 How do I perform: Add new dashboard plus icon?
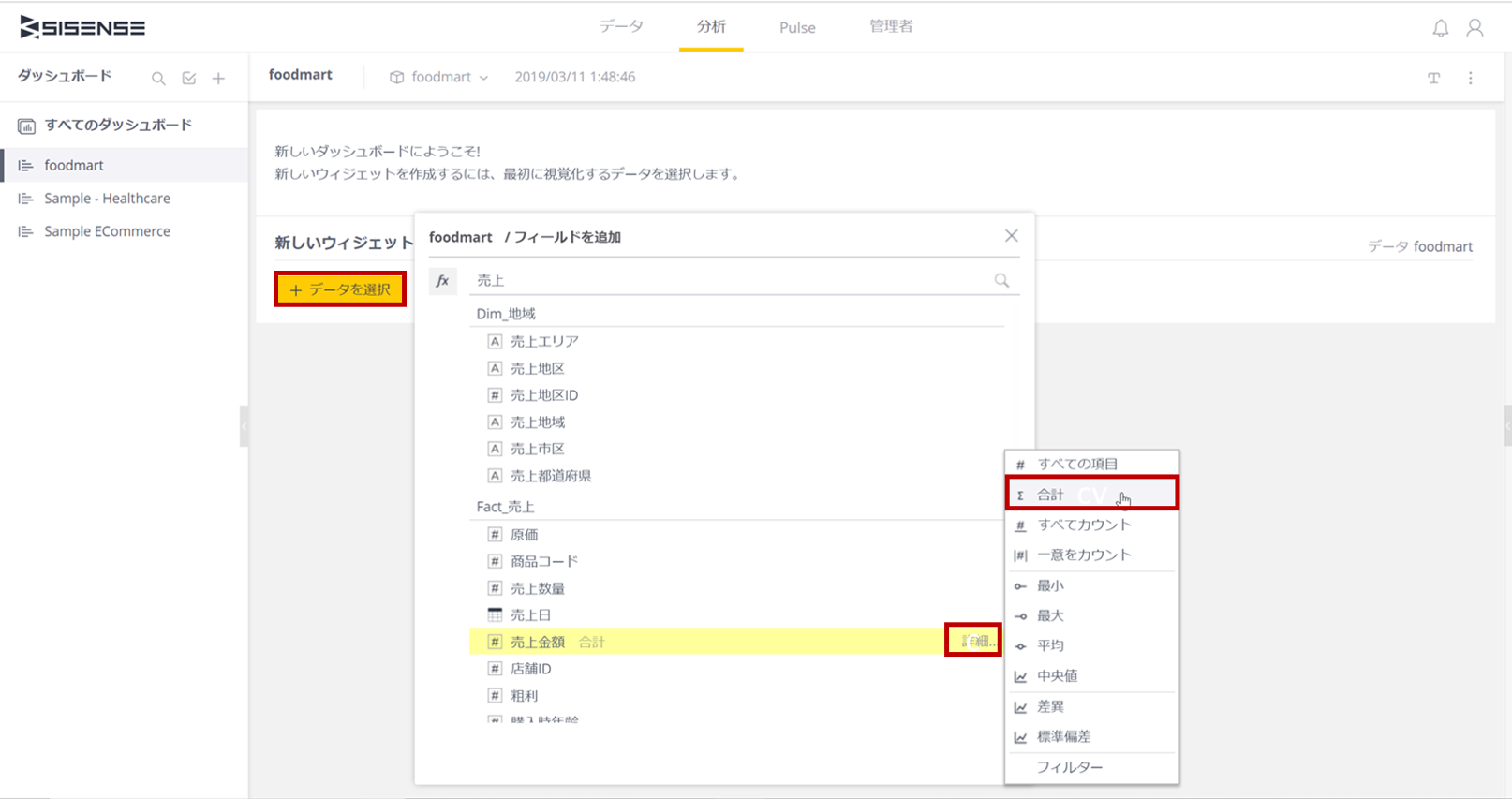pos(218,79)
